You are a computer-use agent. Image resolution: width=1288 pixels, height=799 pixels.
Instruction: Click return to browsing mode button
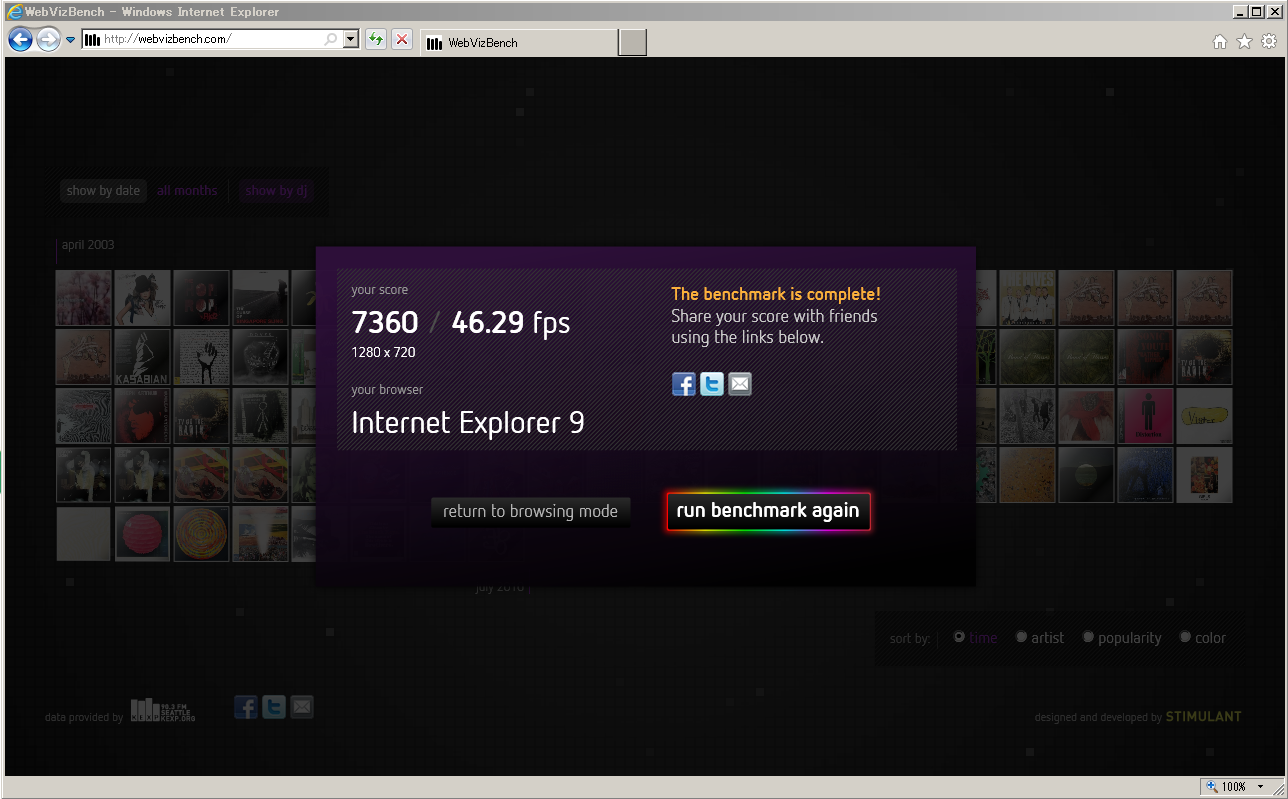531,511
